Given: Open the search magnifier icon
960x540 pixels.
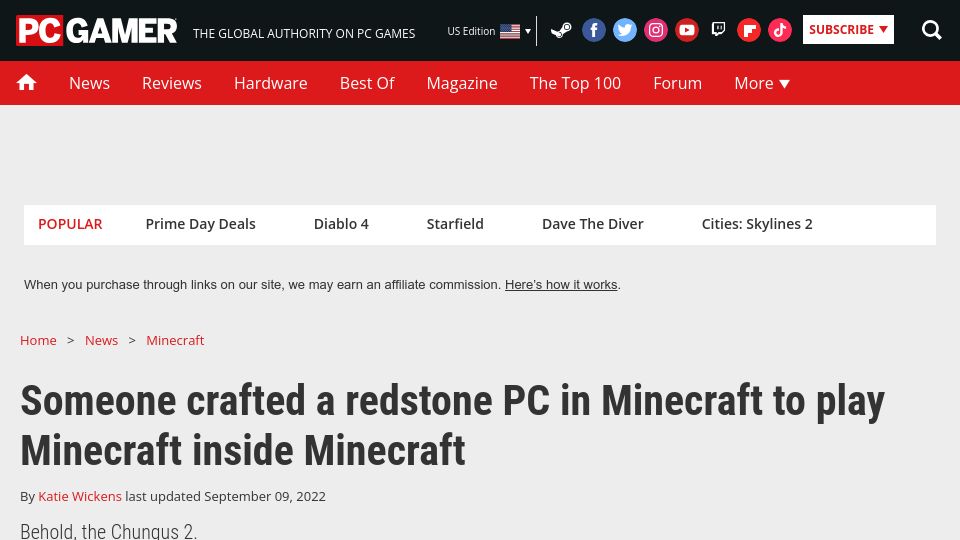Looking at the screenshot, I should (931, 30).
